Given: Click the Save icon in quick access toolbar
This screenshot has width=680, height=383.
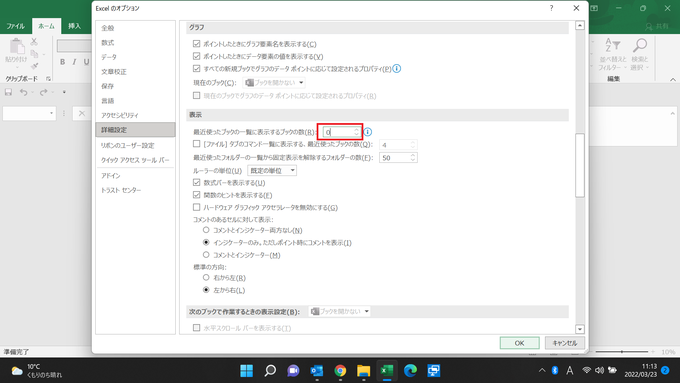Looking at the screenshot, I should pyautogui.click(x=8, y=92).
